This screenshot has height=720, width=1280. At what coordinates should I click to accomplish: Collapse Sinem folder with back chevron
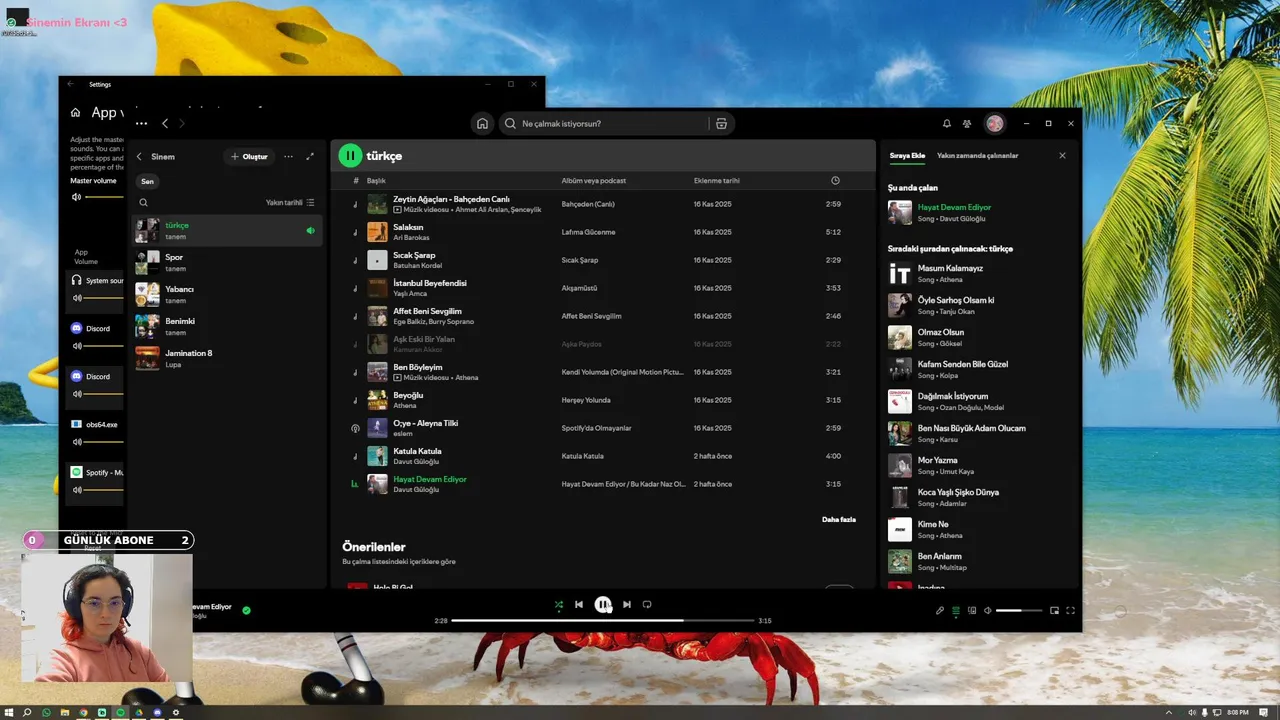139,157
